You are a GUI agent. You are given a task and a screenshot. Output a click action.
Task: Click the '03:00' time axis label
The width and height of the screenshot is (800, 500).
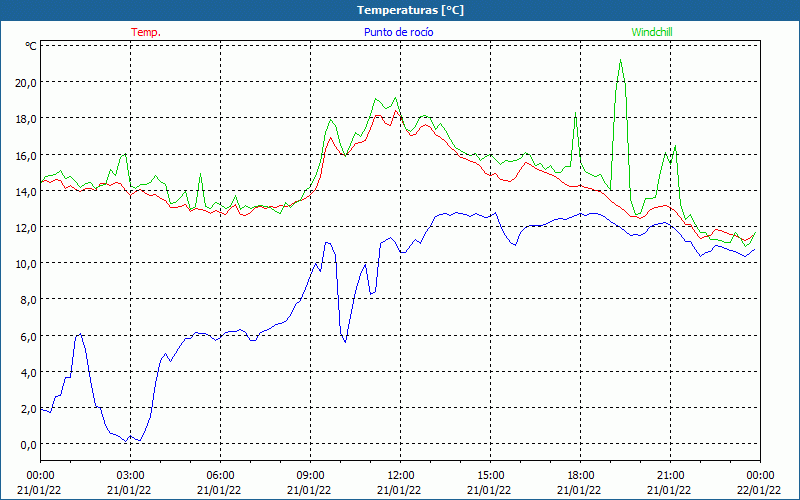click(131, 476)
